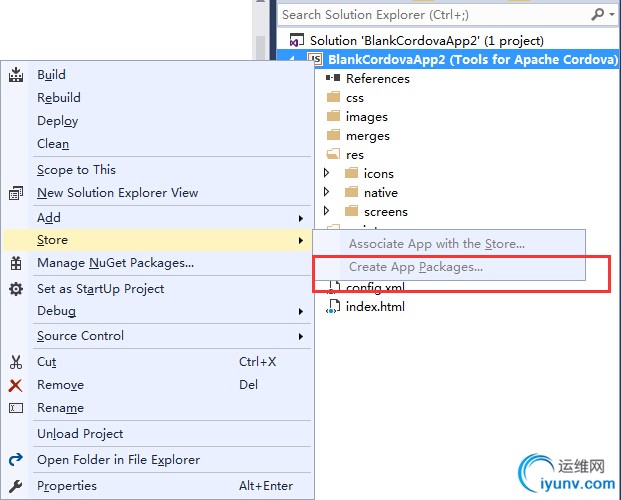Click the Rename icon

[x=16, y=408]
